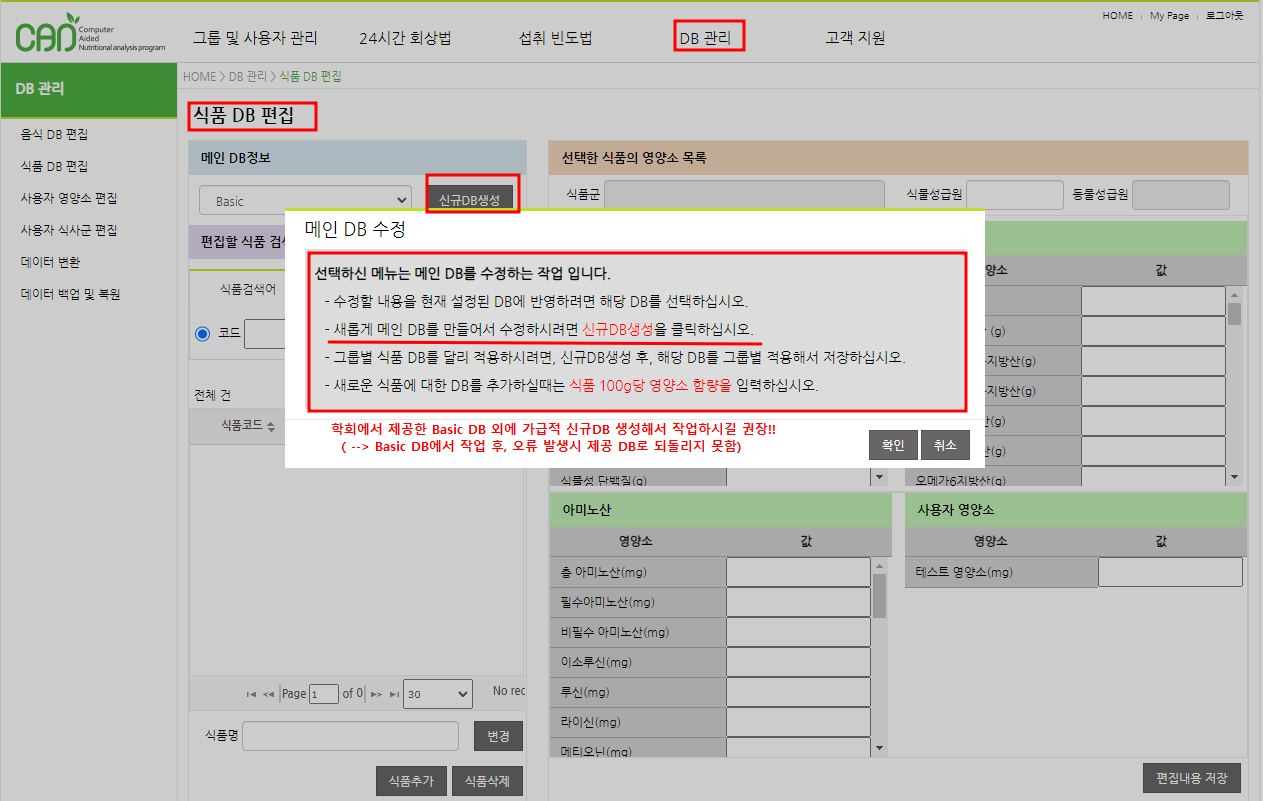Open rows-per-page dropdown showing 30
The height and width of the screenshot is (801, 1263).
point(438,693)
